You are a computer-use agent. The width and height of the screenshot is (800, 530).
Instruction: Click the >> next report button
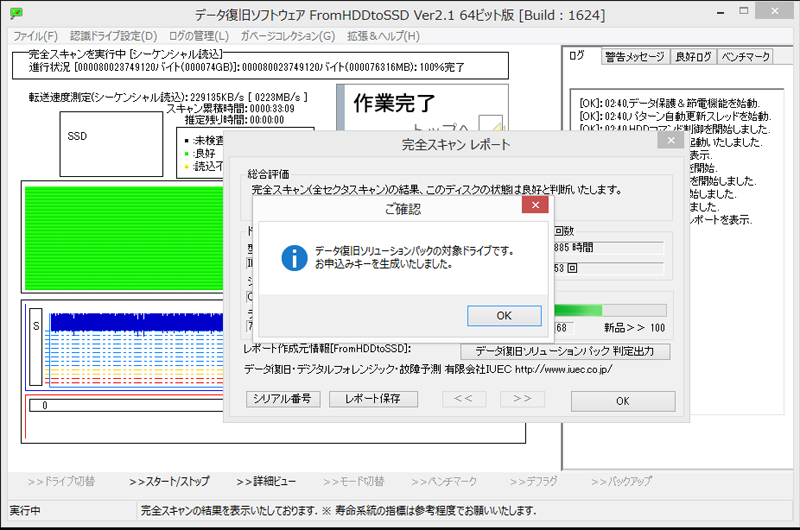coord(522,399)
